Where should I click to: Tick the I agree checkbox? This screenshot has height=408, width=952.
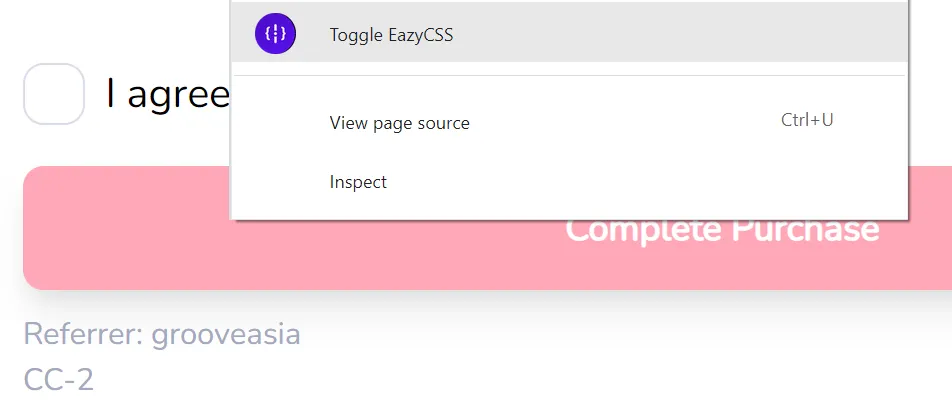(53, 94)
